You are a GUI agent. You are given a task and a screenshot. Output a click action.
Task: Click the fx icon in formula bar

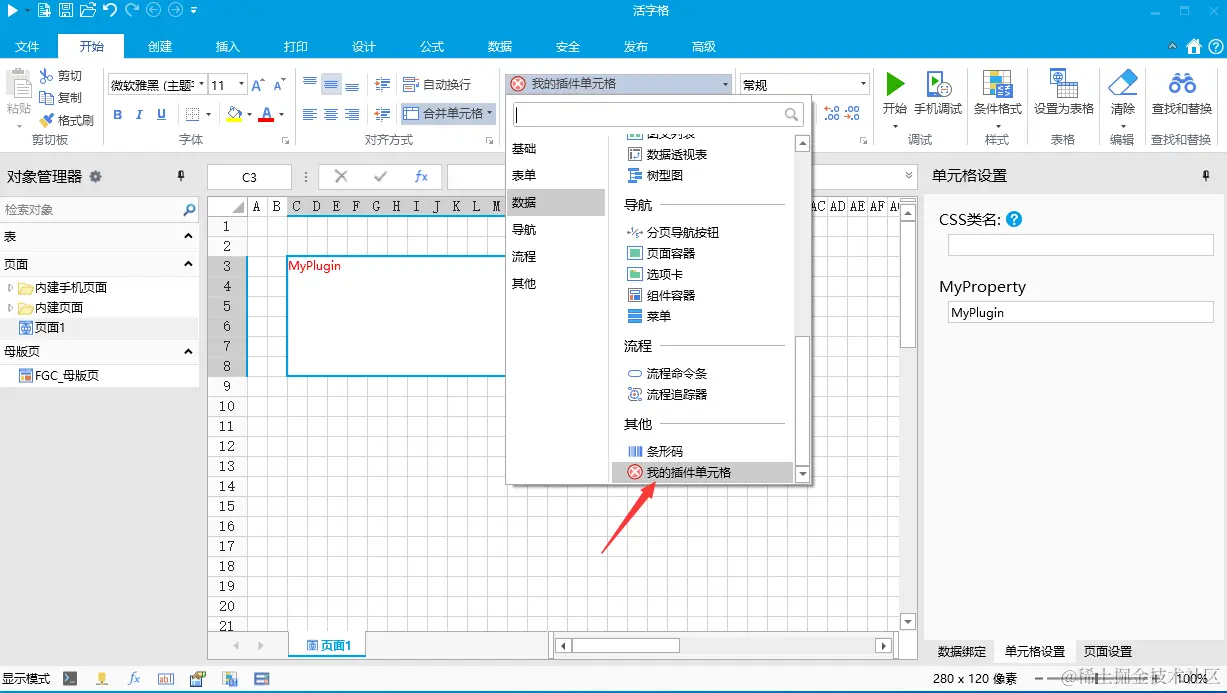coord(421,176)
